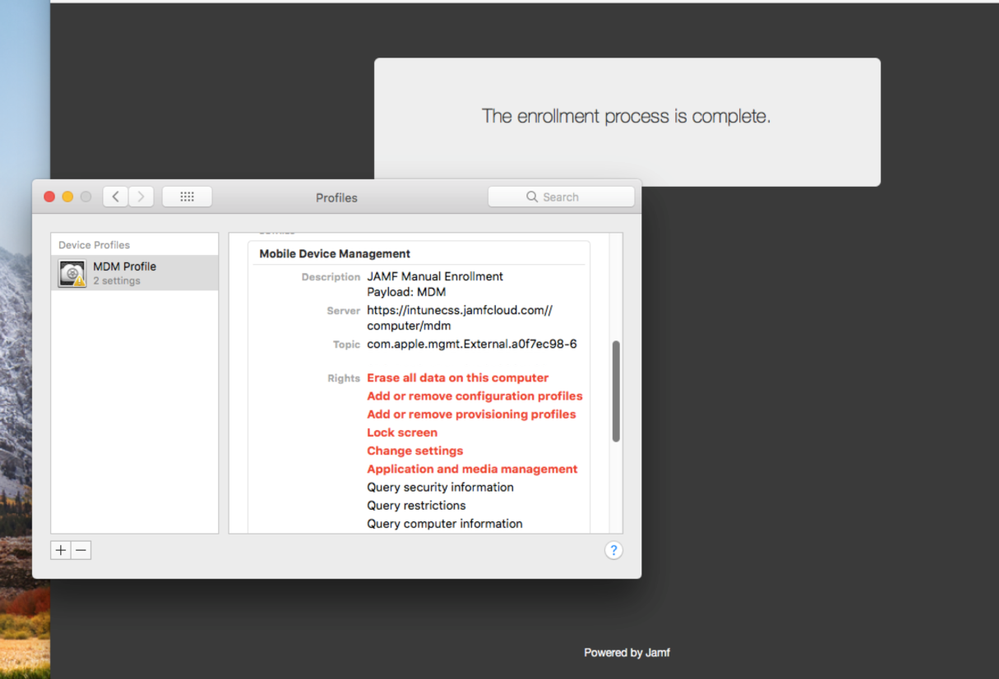
Task: Click the com.apple.mgmt.External topic value
Action: [x=471, y=344]
